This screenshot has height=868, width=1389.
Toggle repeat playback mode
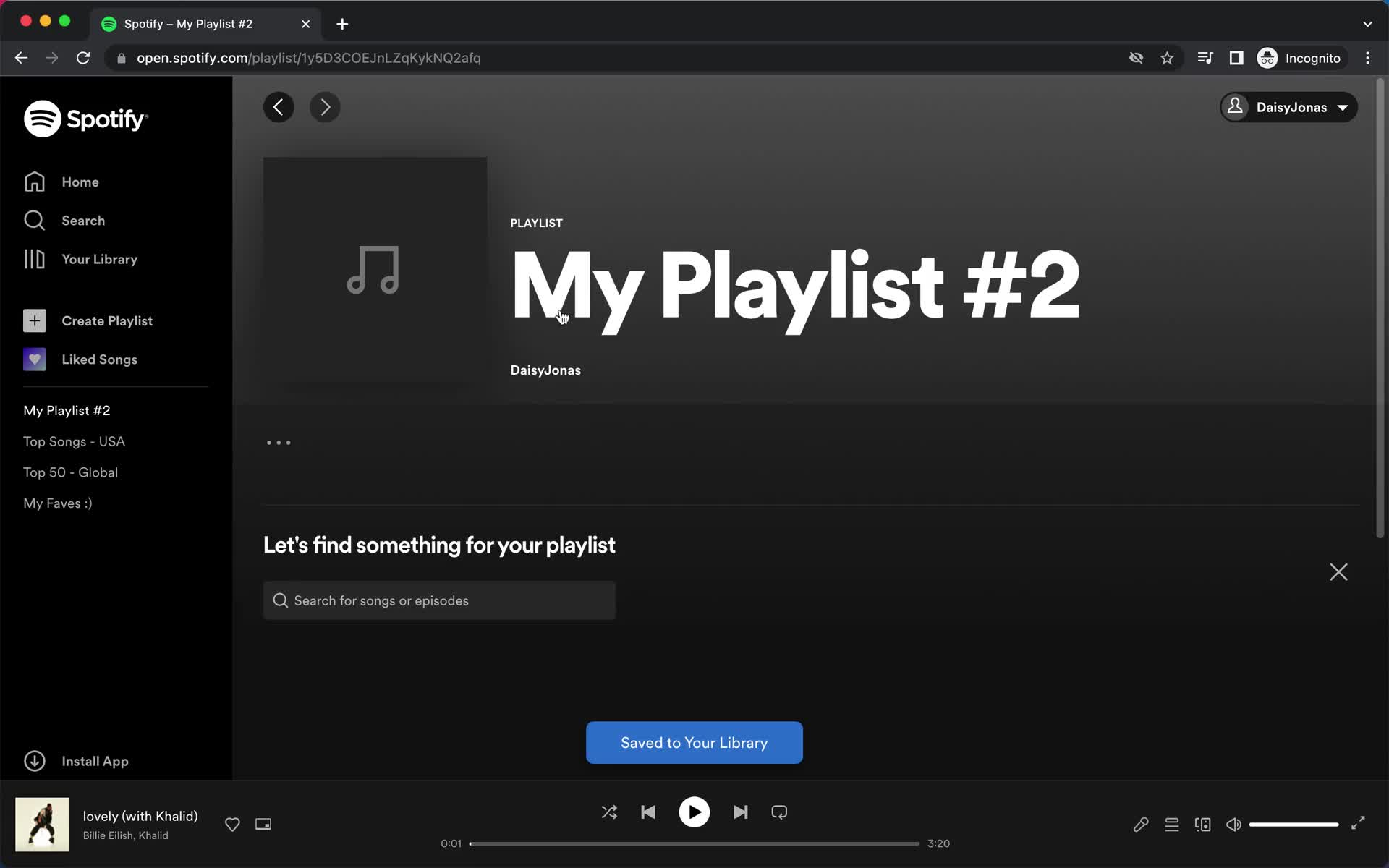click(x=780, y=812)
